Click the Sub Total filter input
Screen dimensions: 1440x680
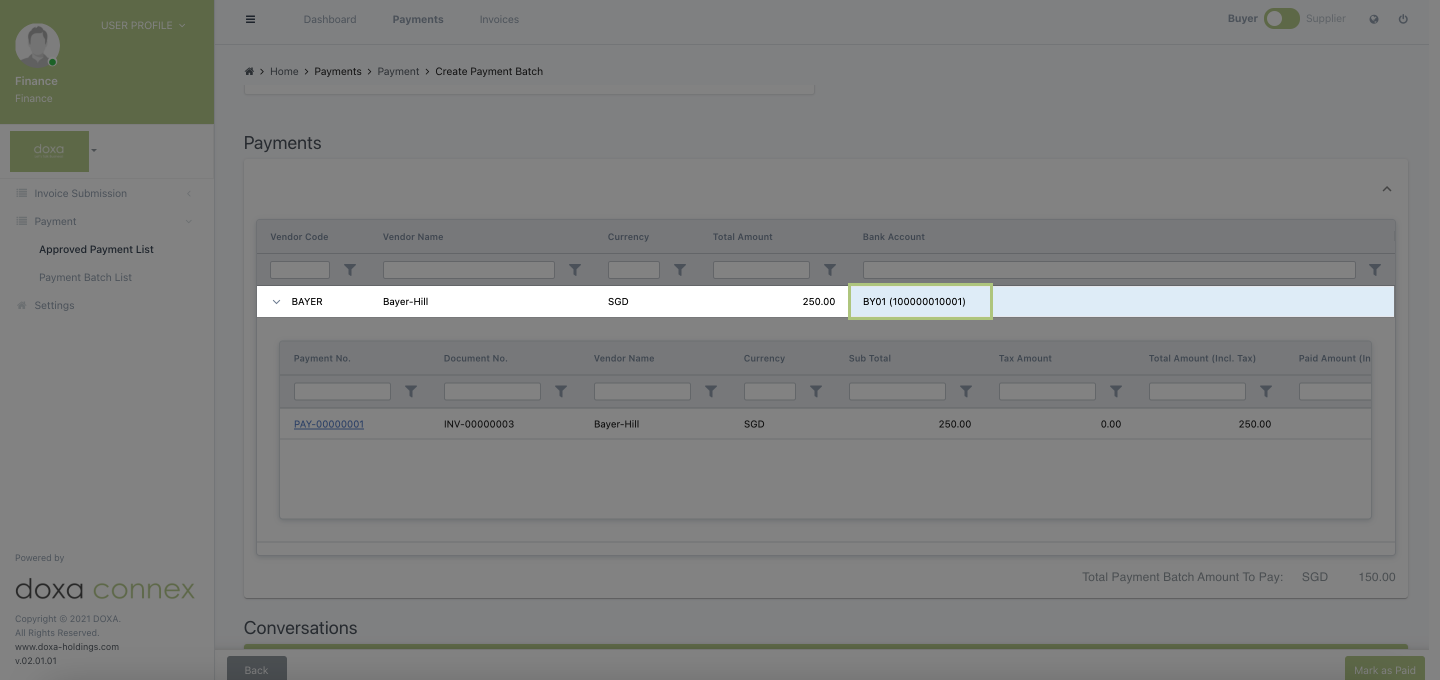(897, 392)
